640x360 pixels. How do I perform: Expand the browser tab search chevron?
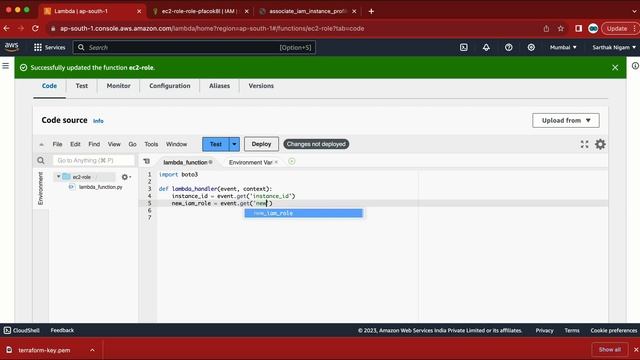coord(635,11)
